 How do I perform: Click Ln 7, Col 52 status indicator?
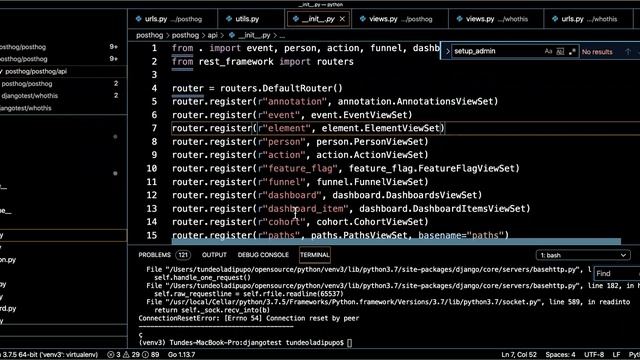pos(519,354)
